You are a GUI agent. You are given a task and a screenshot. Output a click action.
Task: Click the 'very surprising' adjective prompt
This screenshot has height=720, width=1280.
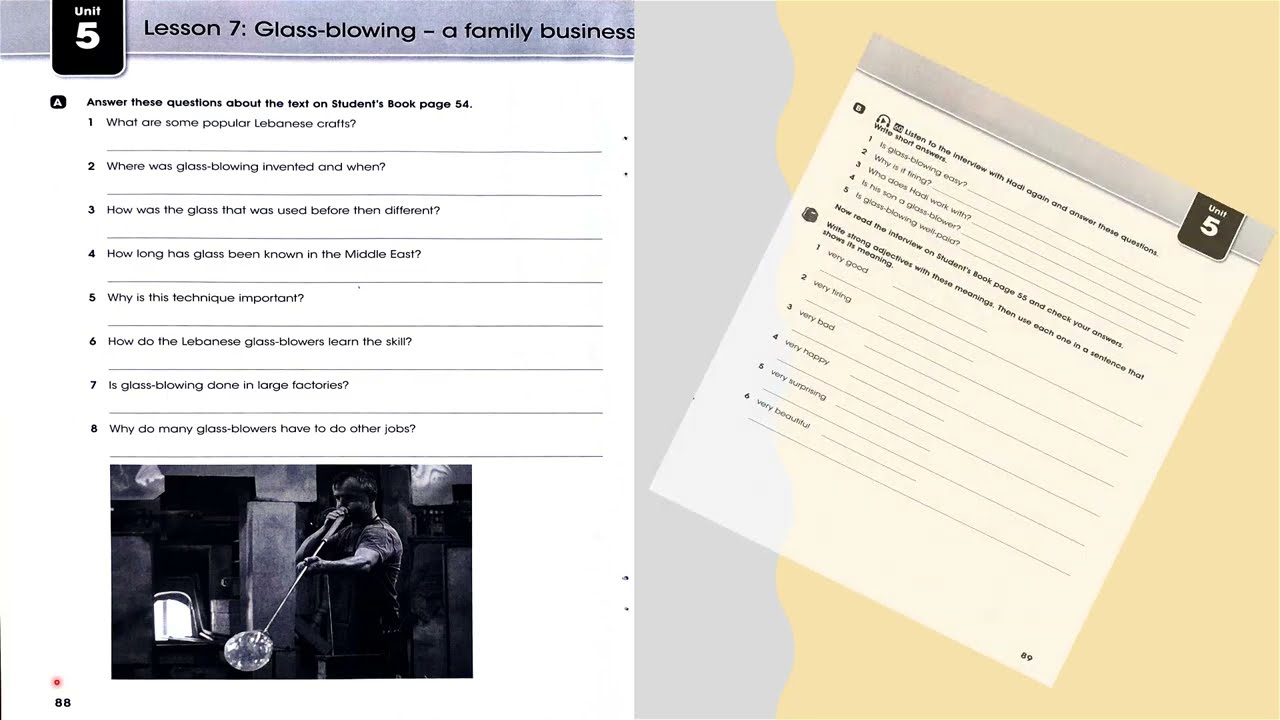(x=798, y=385)
